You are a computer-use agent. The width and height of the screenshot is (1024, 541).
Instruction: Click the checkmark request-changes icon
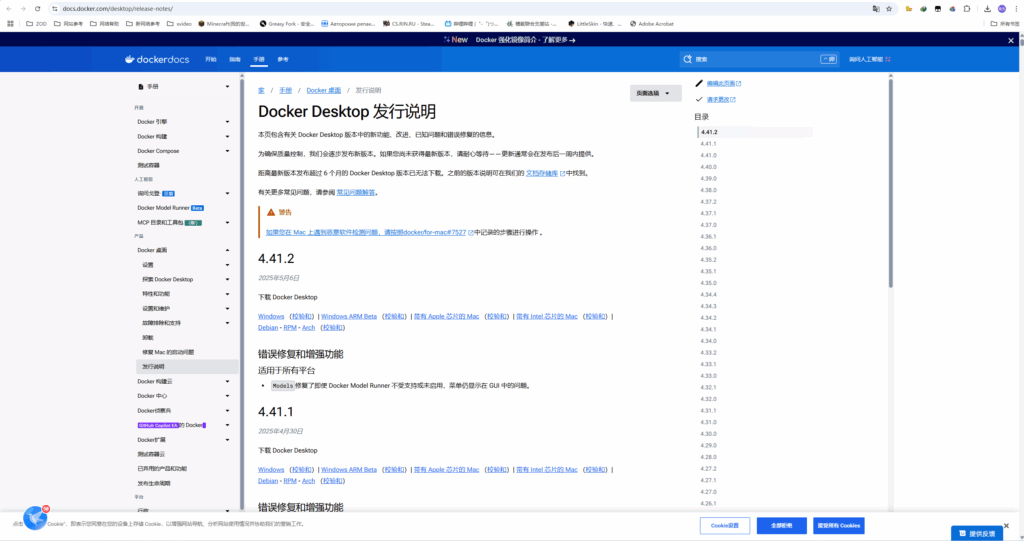[699, 99]
